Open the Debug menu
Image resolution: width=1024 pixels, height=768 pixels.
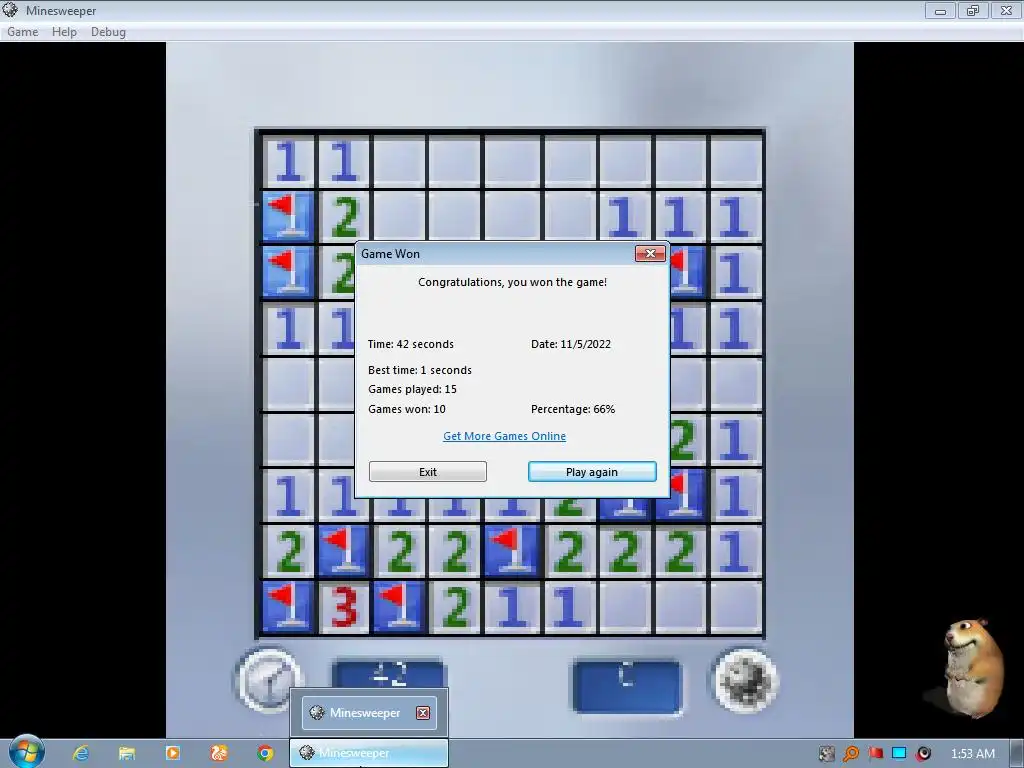(108, 32)
